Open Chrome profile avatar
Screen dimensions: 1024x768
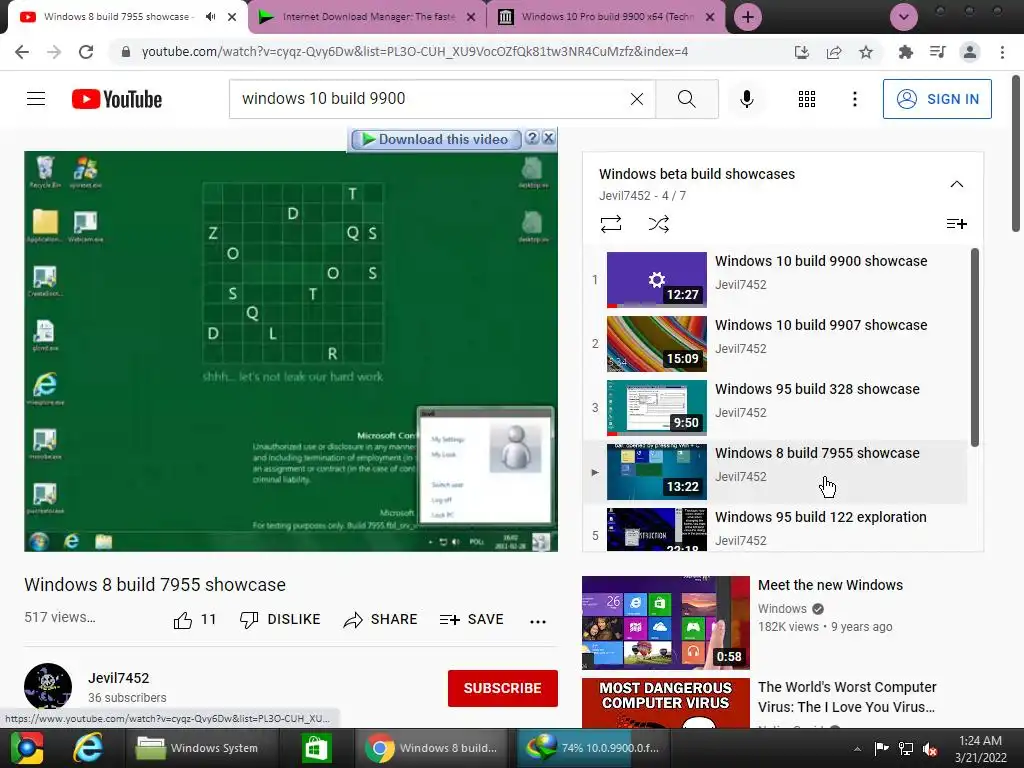tap(970, 52)
